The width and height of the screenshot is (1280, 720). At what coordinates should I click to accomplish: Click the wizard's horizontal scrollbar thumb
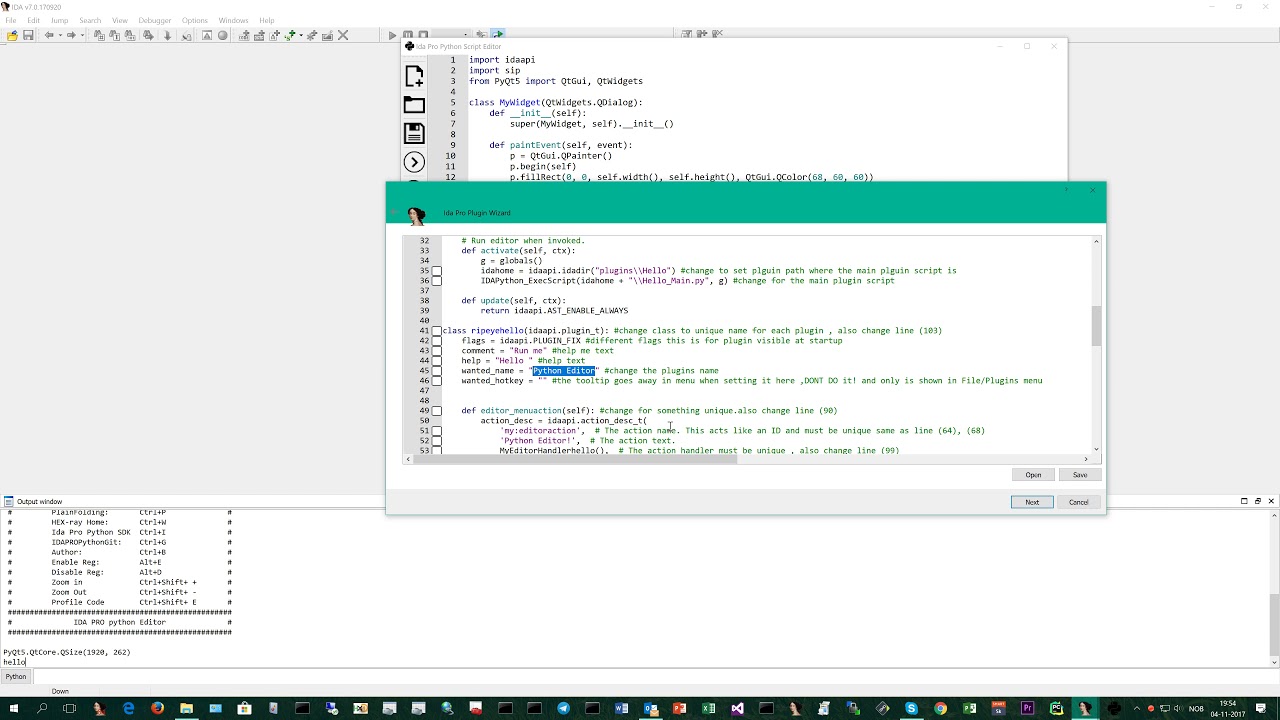pos(575,459)
